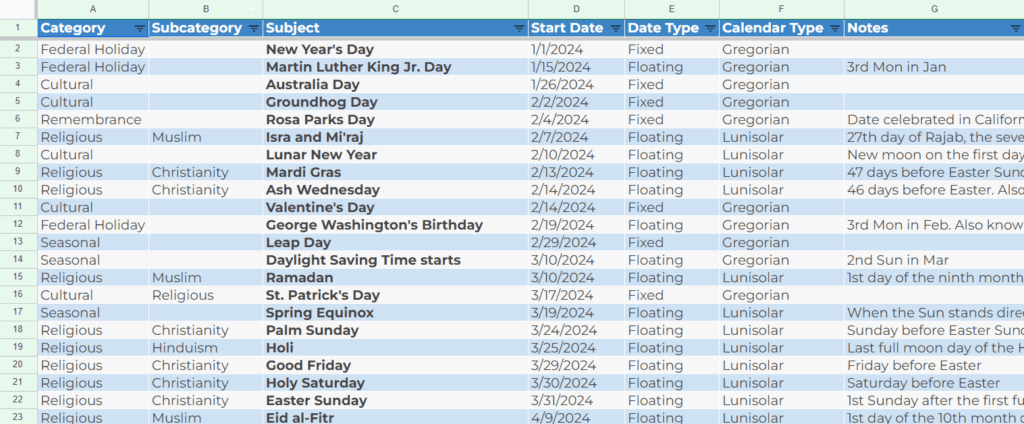Select the Ash Wednesday cell
This screenshot has width=1024, height=424.
coord(396,190)
